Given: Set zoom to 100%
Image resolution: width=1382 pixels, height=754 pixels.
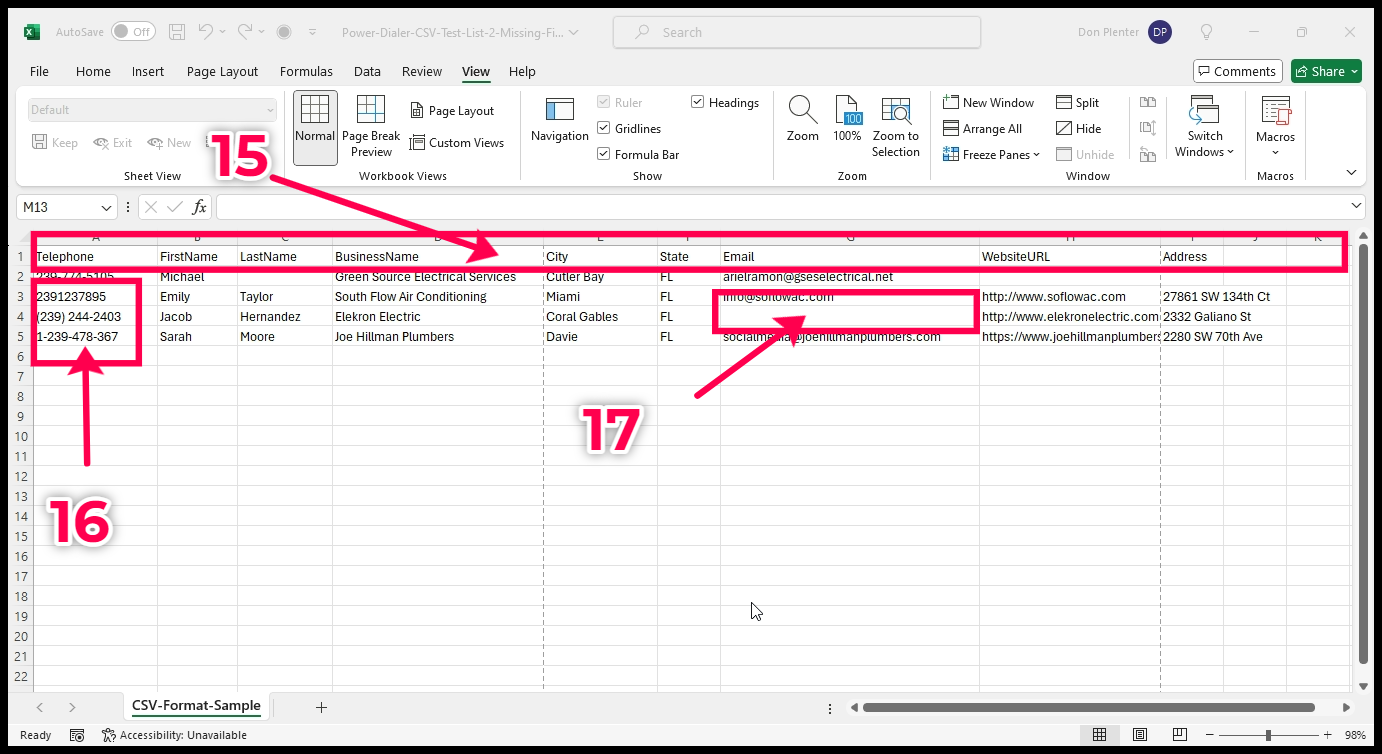Looking at the screenshot, I should (x=847, y=120).
